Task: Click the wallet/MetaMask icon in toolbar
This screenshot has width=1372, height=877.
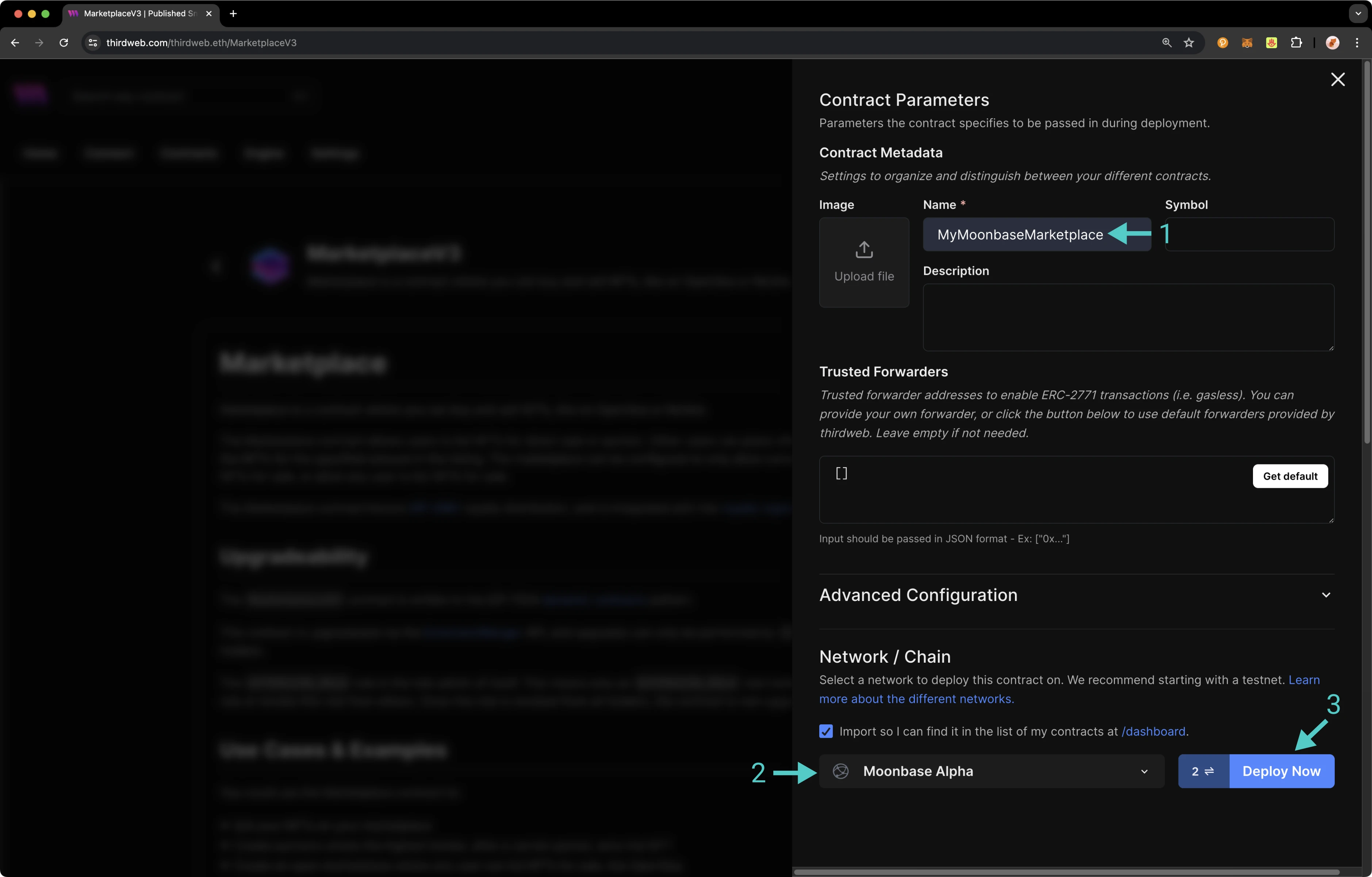Action: coord(1246,42)
